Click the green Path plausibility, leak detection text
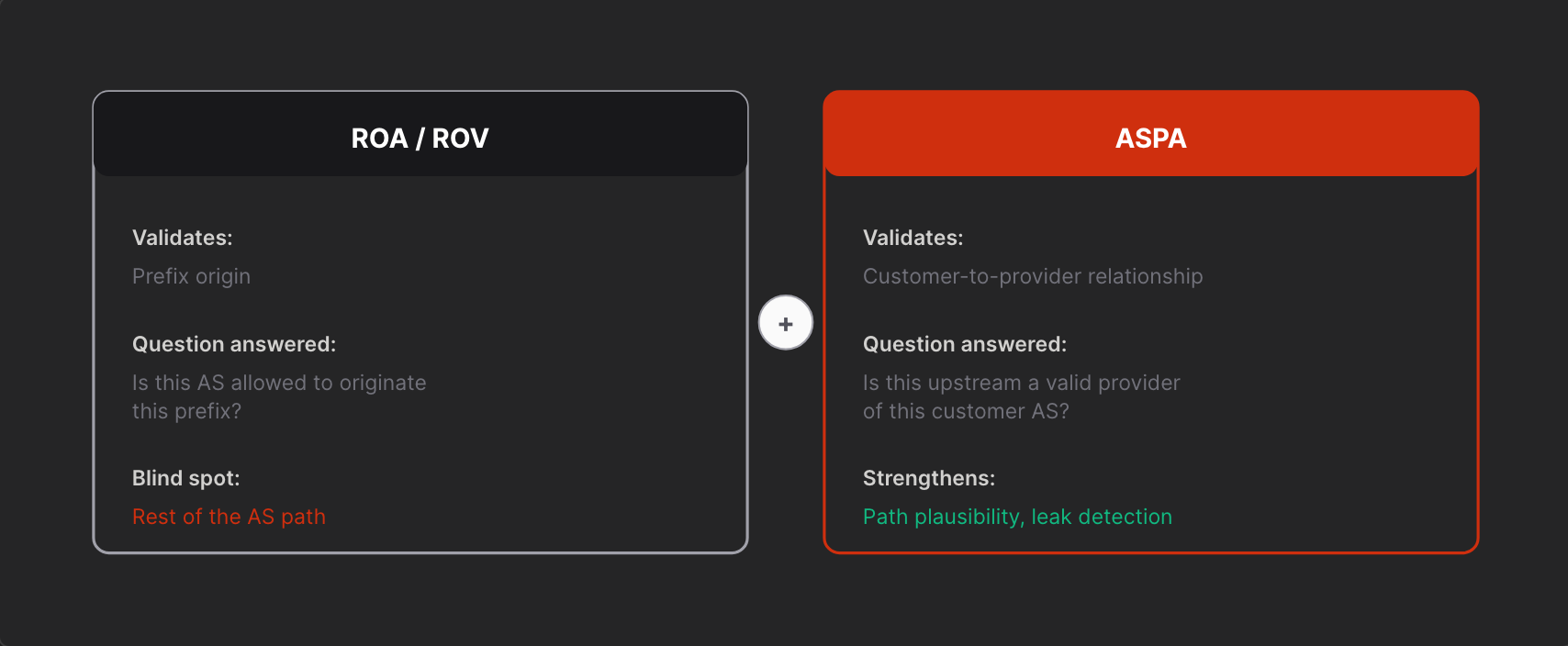This screenshot has width=1568, height=646. pos(1017,517)
